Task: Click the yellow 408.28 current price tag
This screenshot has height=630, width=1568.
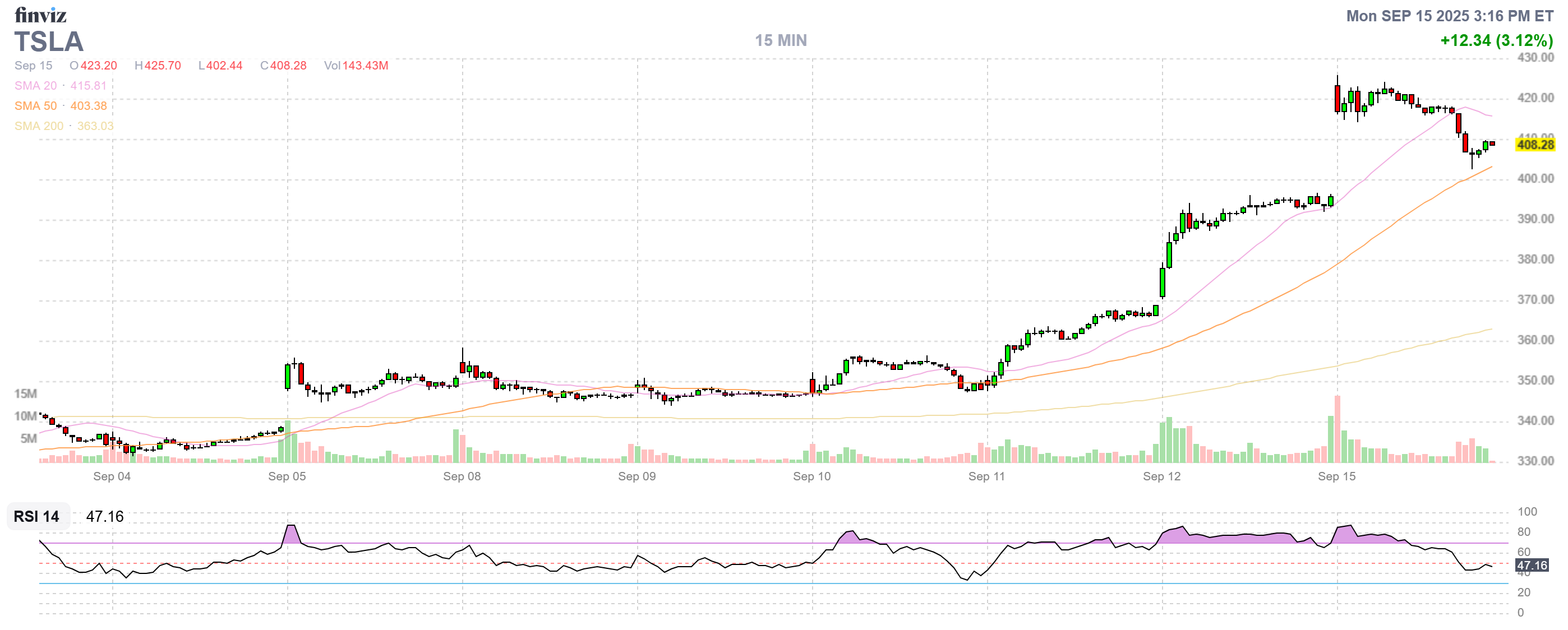Action: tap(1534, 145)
